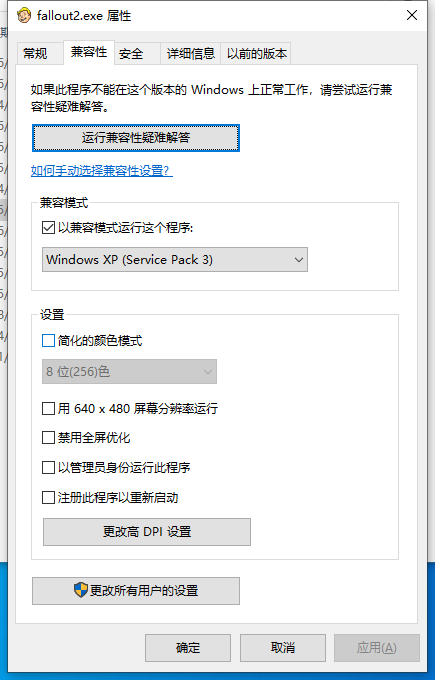The width and height of the screenshot is (435, 680).
Task: Enable 禁用全屏优化 option
Action: [x=48, y=438]
